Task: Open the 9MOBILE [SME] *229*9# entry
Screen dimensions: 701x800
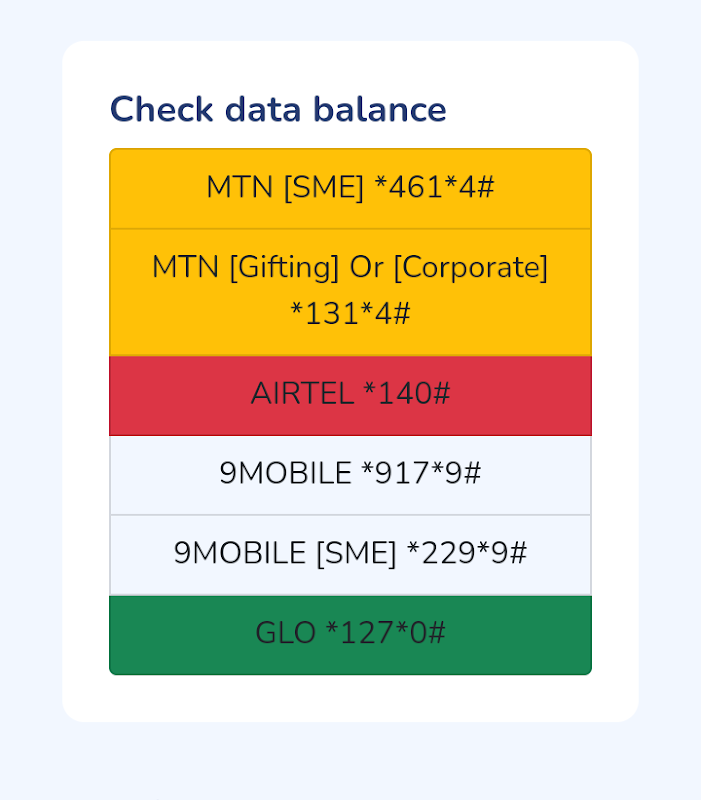Action: click(x=350, y=555)
